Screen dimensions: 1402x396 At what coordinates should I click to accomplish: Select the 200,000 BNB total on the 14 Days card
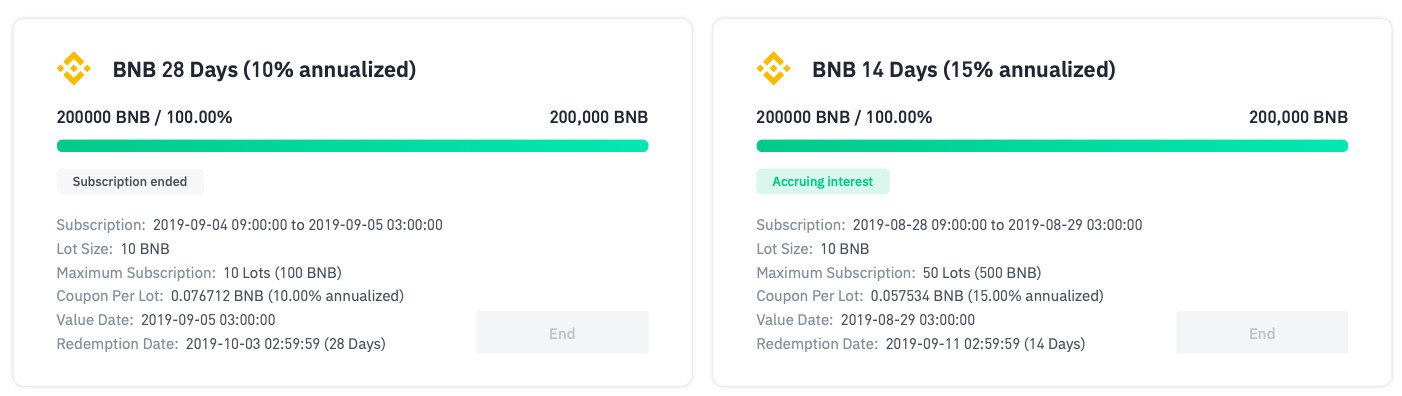coord(1298,117)
